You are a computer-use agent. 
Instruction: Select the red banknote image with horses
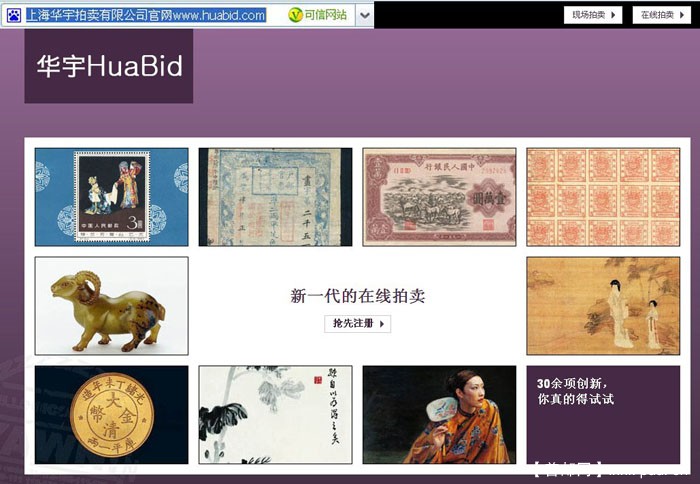[439, 197]
